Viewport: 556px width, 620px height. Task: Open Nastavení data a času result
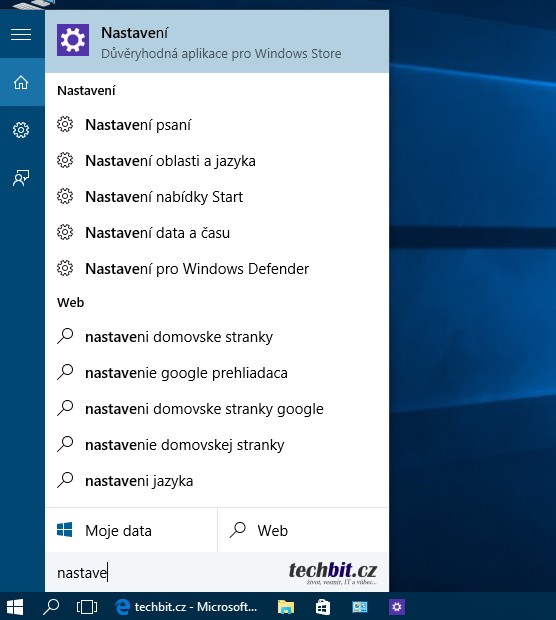click(x=217, y=233)
